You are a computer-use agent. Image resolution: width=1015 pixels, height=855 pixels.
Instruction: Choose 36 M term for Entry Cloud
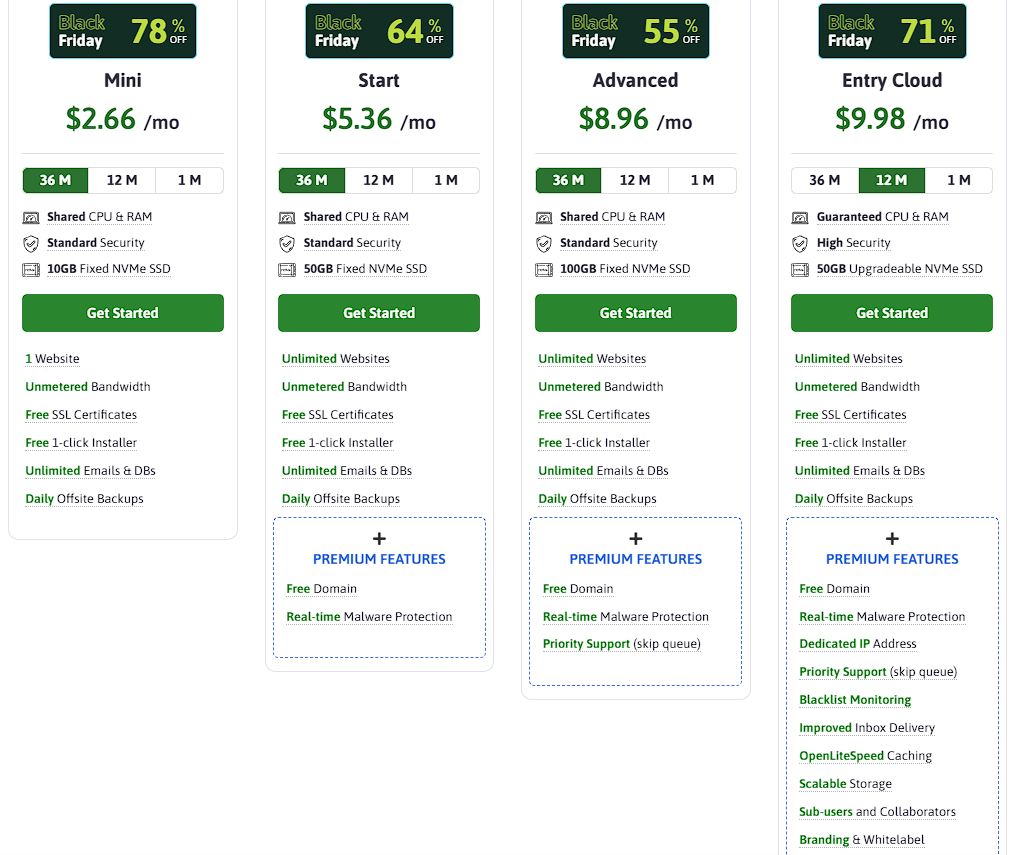(x=824, y=180)
